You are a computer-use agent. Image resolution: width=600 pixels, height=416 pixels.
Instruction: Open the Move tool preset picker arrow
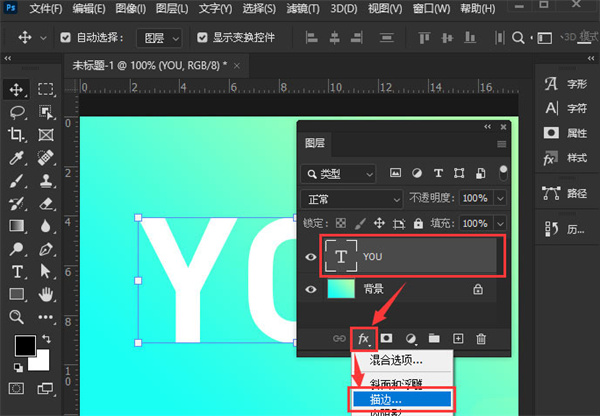(43, 38)
